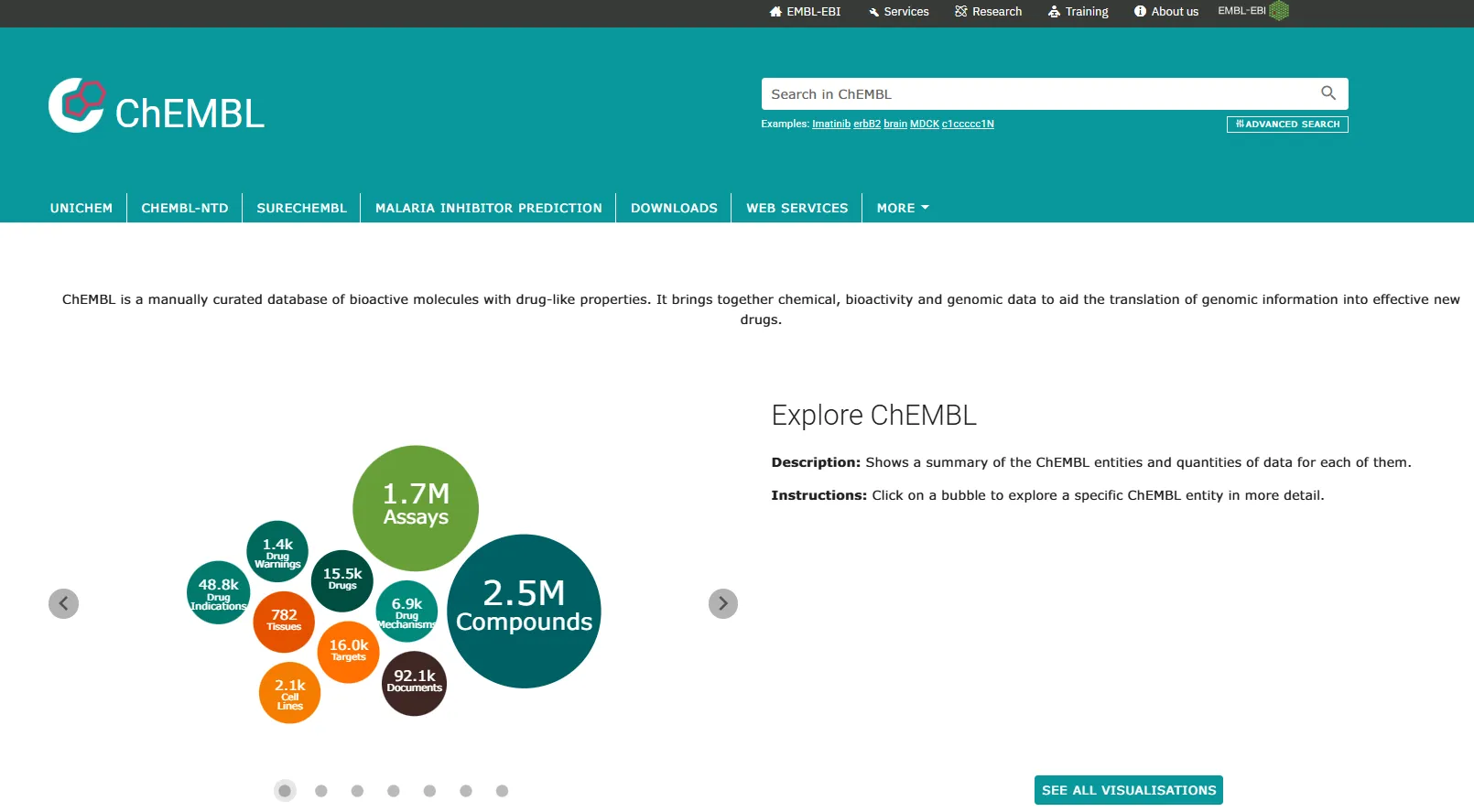Image resolution: width=1474 pixels, height=812 pixels.
Task: Open the DOWNLOADS navigation item
Action: click(x=674, y=208)
